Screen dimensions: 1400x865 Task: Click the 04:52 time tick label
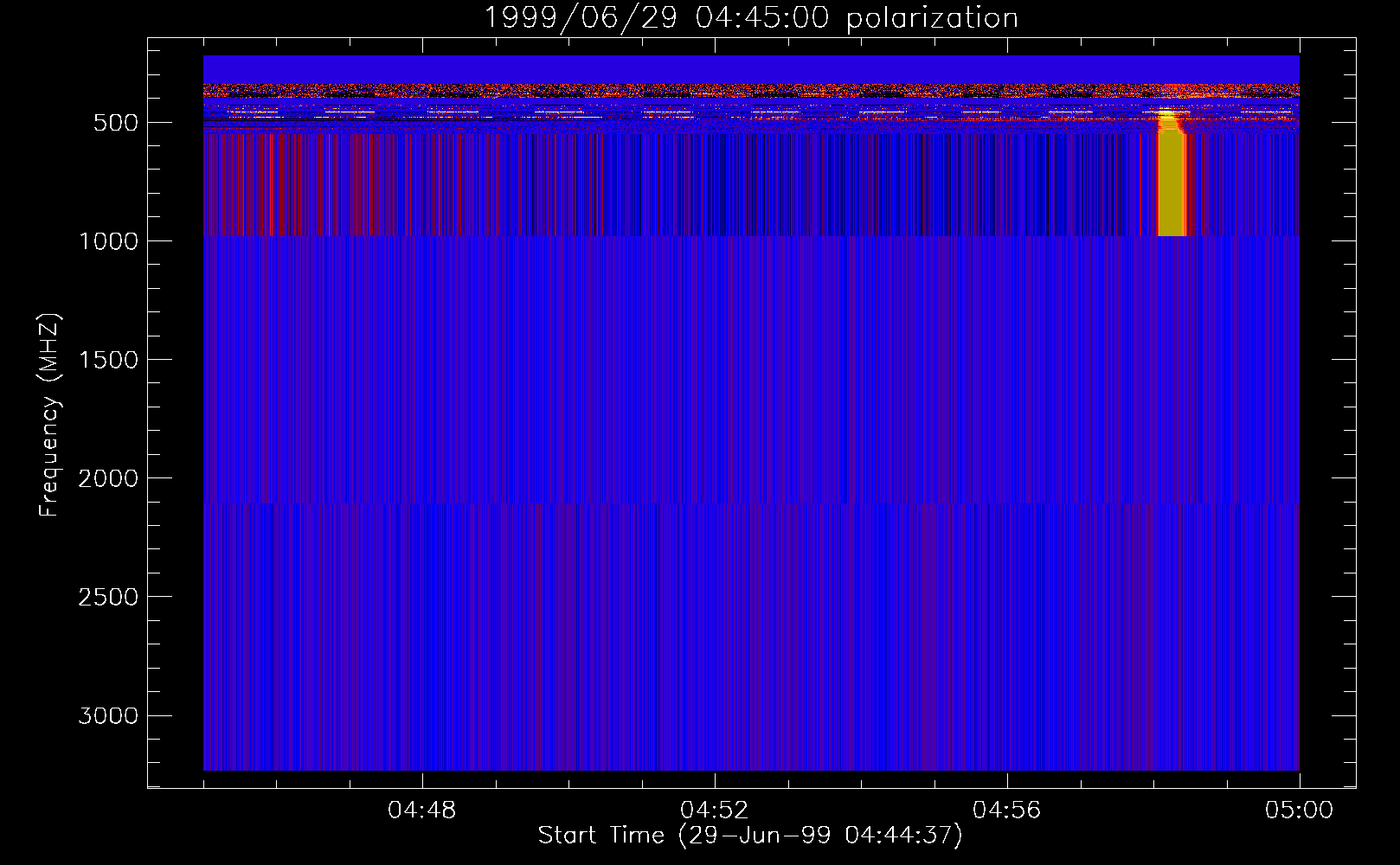715,811
